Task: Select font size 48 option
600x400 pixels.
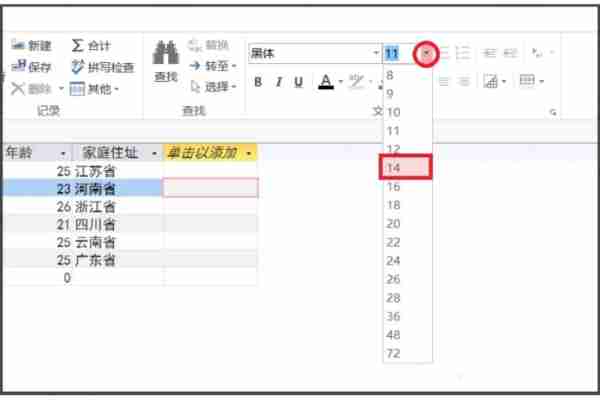Action: (408, 335)
